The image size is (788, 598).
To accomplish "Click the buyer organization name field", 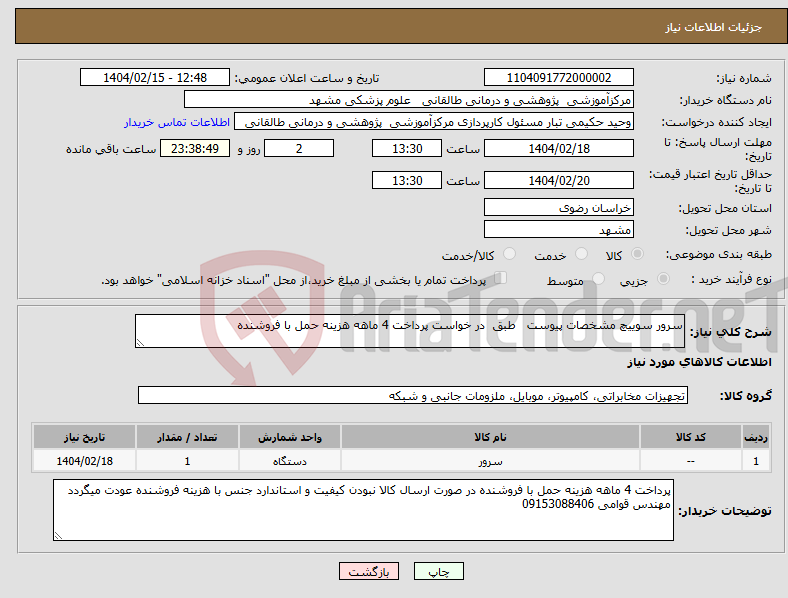I will click(409, 99).
